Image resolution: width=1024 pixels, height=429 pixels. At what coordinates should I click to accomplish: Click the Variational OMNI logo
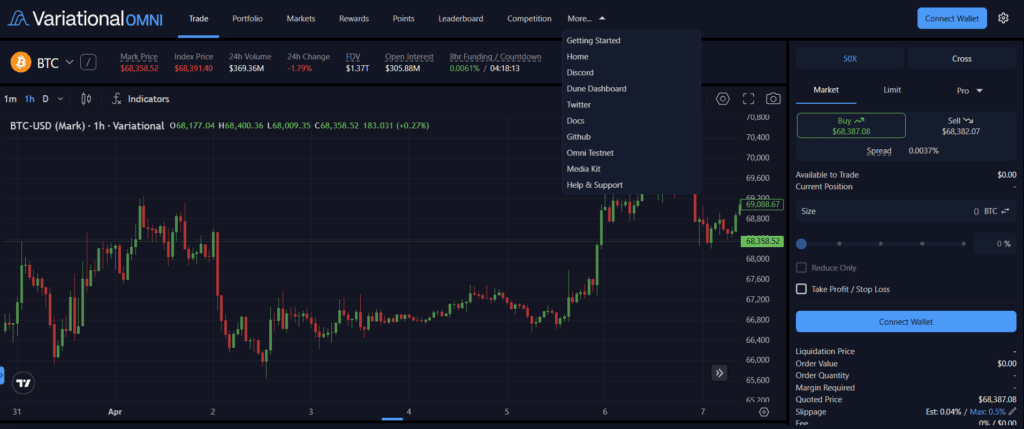tap(85, 18)
